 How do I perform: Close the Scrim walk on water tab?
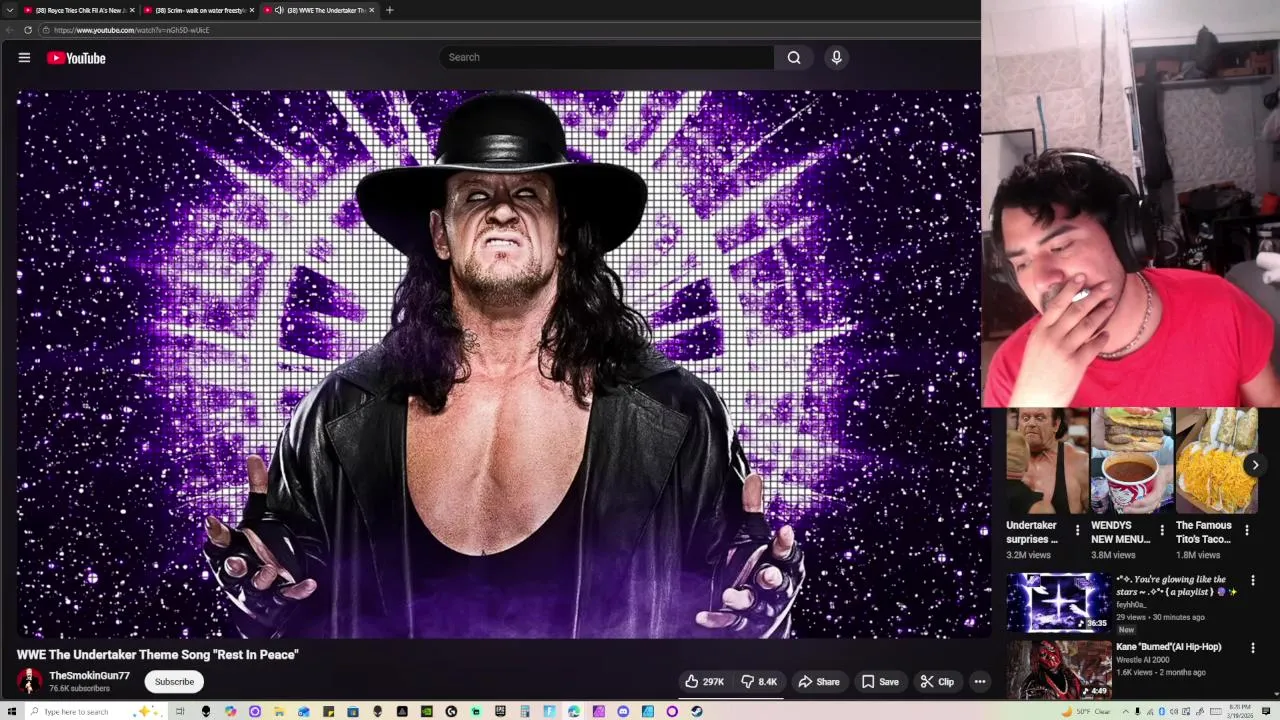pos(252,10)
